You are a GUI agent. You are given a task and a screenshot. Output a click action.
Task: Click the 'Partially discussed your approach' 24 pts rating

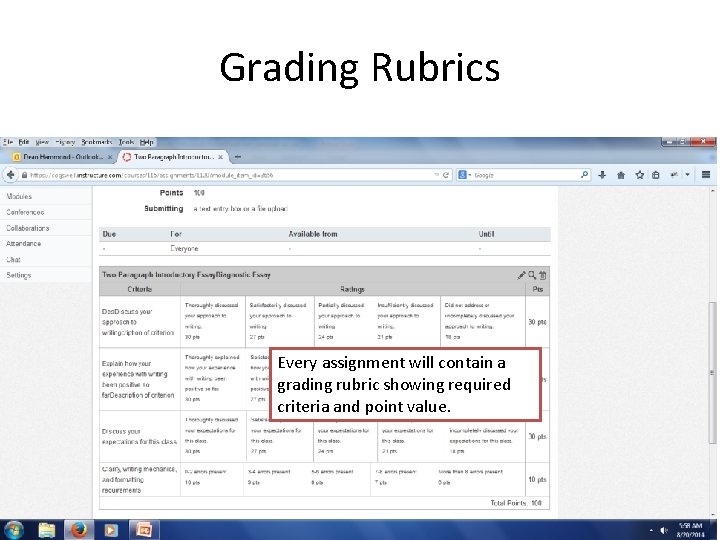342,321
